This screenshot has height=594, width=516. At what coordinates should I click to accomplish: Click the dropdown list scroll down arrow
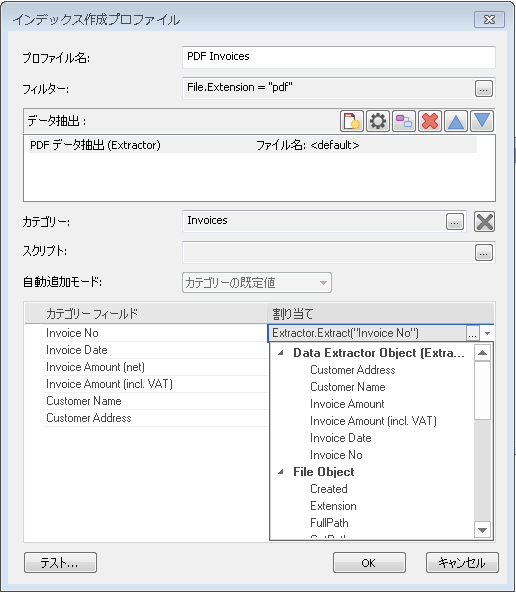coord(482,530)
